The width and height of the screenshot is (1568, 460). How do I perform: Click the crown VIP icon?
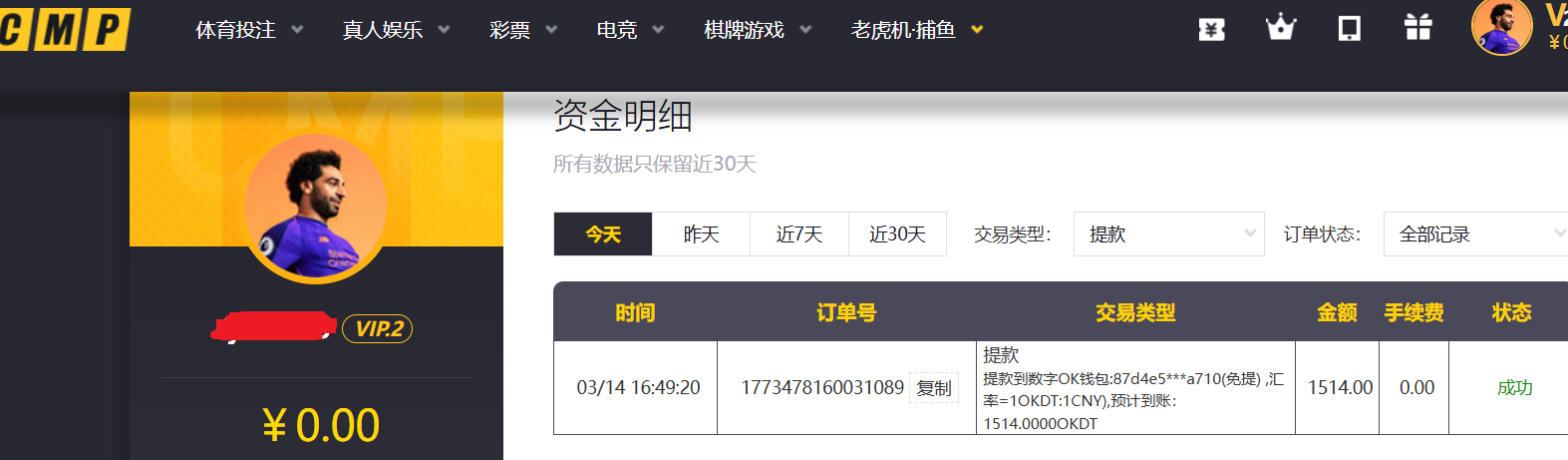(1280, 28)
